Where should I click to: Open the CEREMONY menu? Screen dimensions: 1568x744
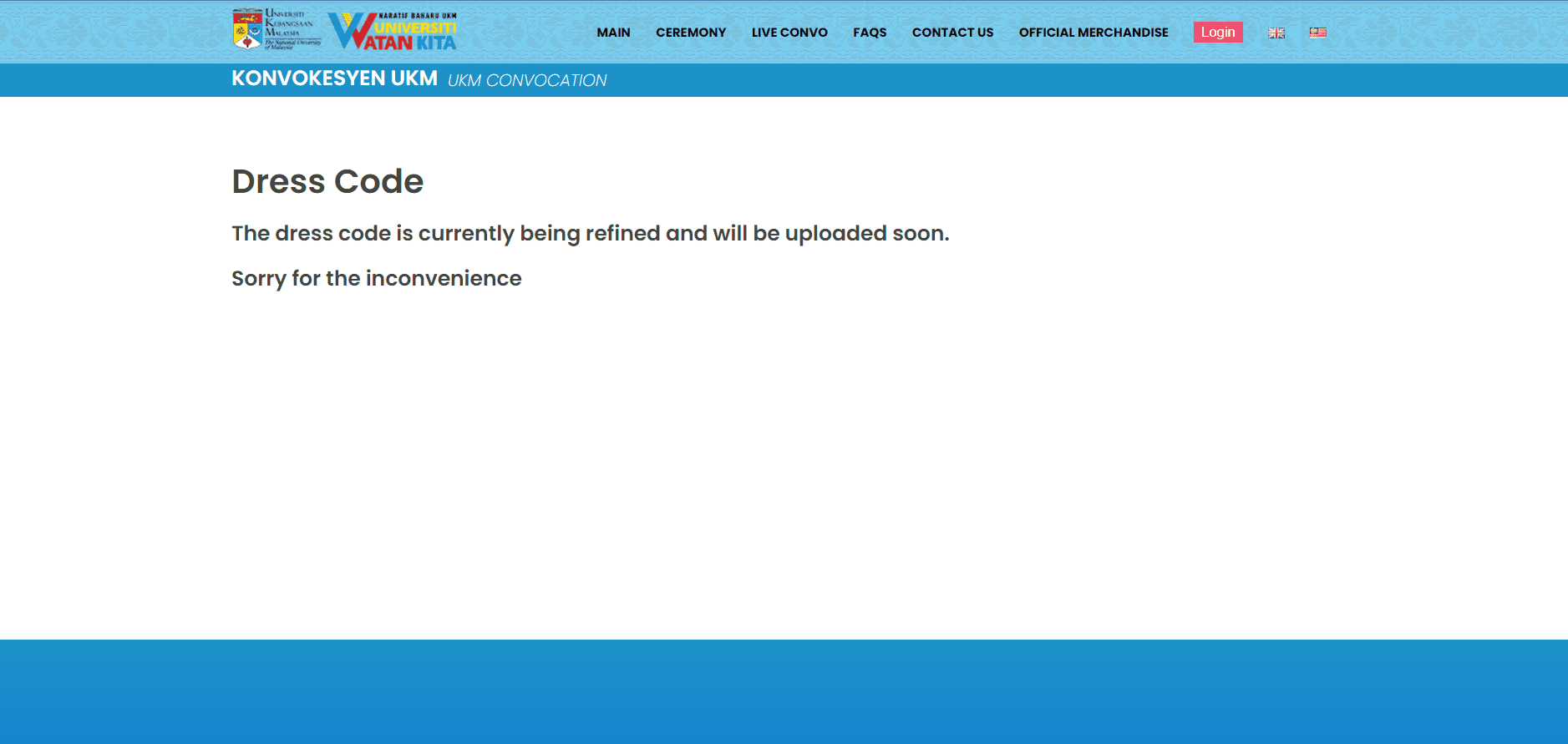[x=691, y=33]
